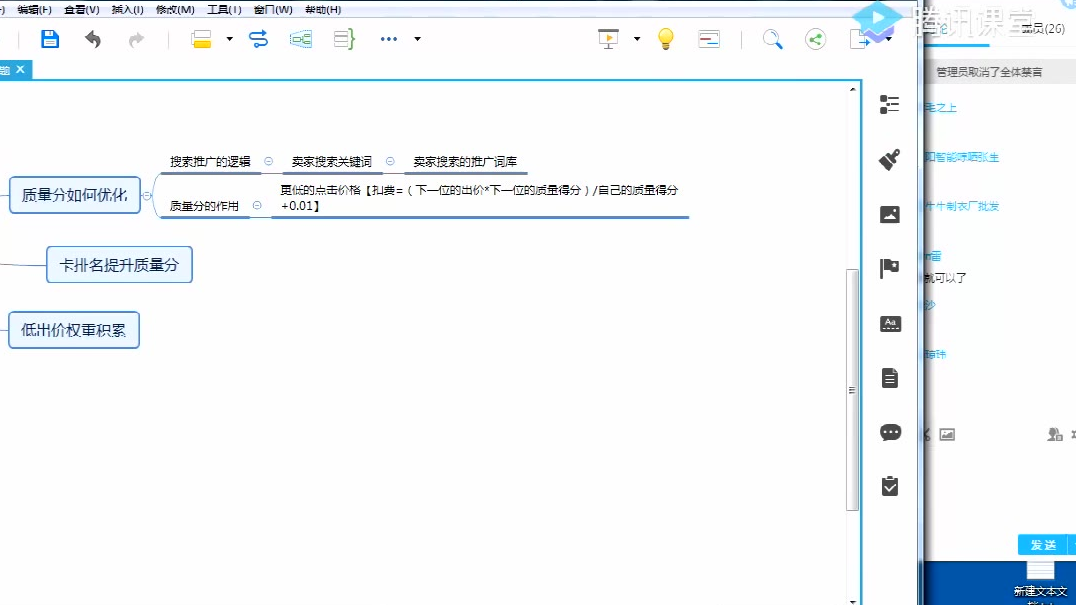Viewport: 1076px width, 605px height.
Task: Open the 插入(I) menu
Action: pyautogui.click(x=128, y=10)
